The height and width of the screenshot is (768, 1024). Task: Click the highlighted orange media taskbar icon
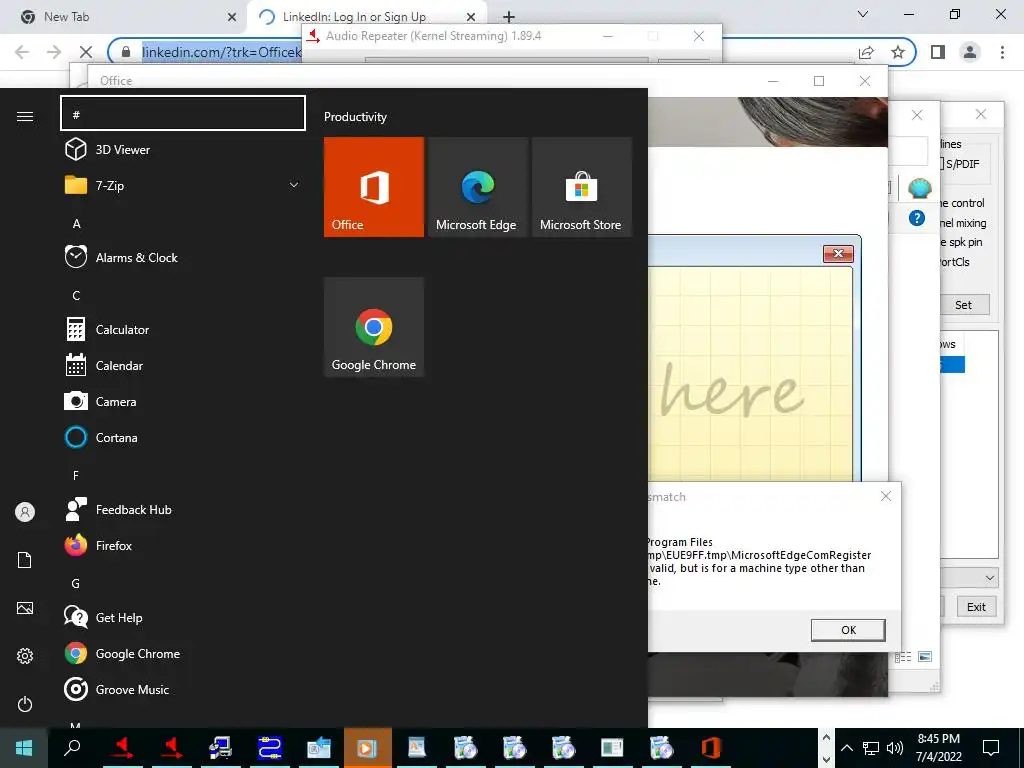[x=367, y=748]
